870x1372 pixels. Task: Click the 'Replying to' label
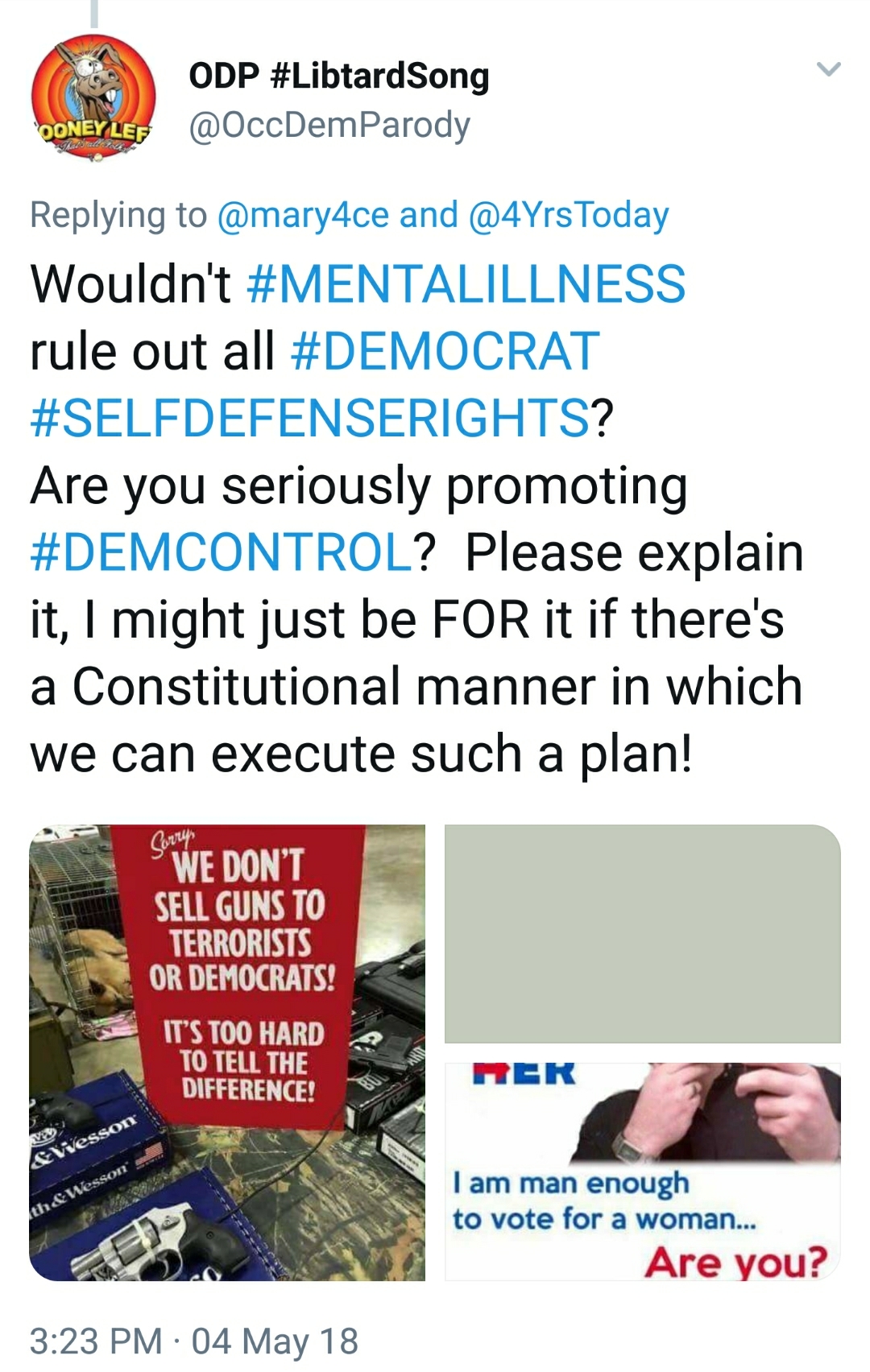[x=118, y=215]
